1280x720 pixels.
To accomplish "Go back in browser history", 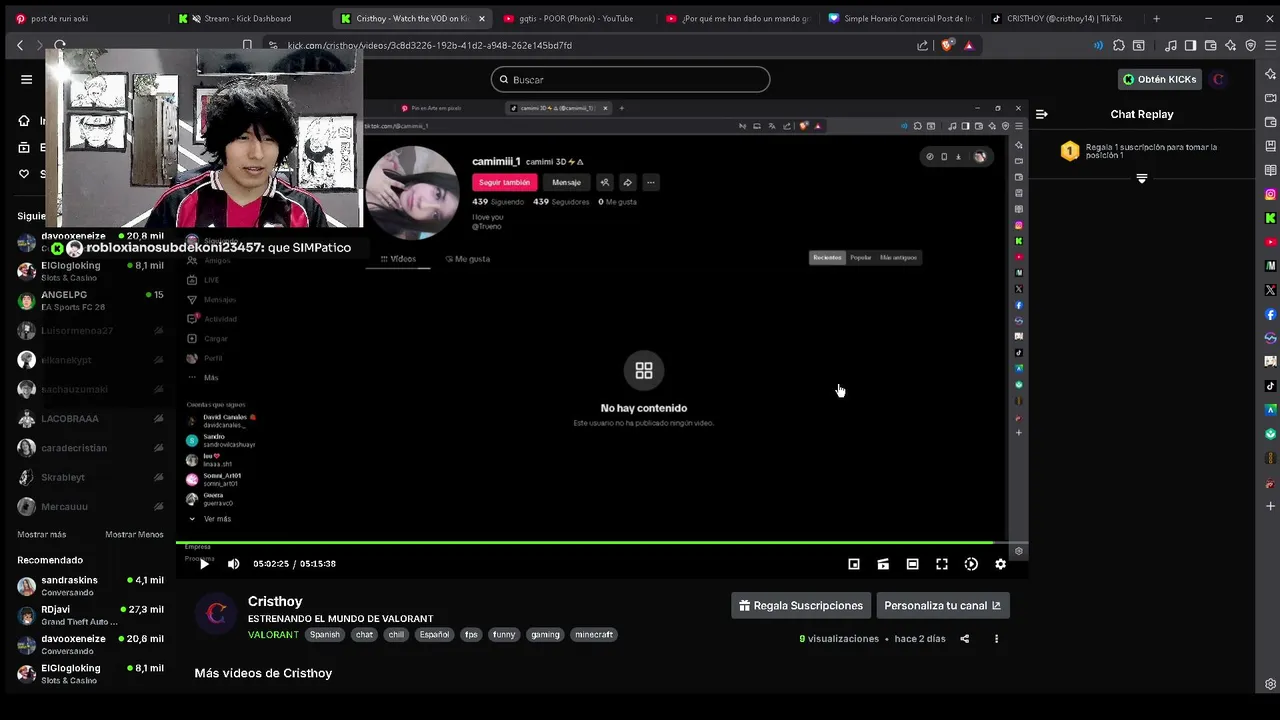I will (x=20, y=45).
